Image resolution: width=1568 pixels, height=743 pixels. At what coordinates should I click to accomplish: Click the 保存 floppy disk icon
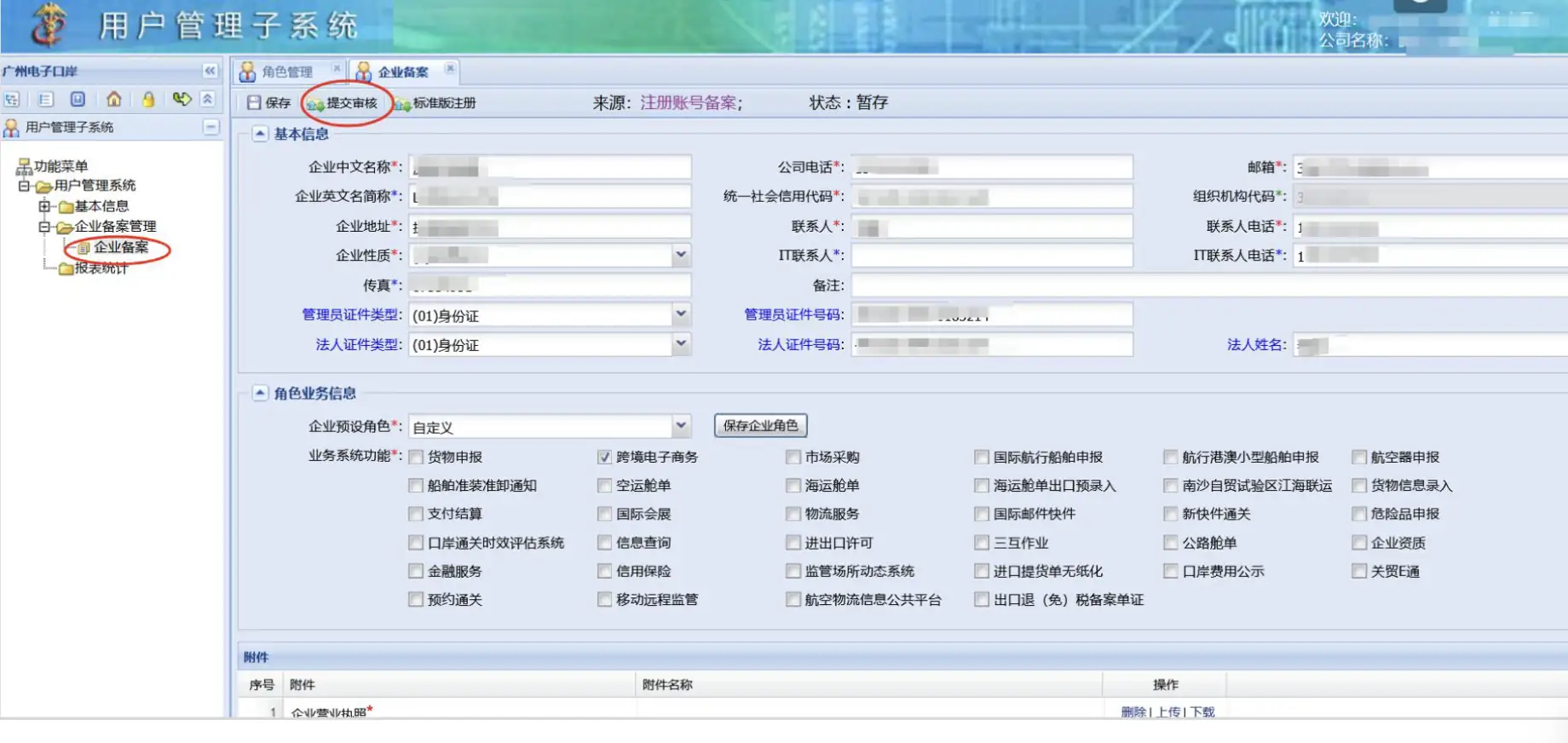point(254,103)
